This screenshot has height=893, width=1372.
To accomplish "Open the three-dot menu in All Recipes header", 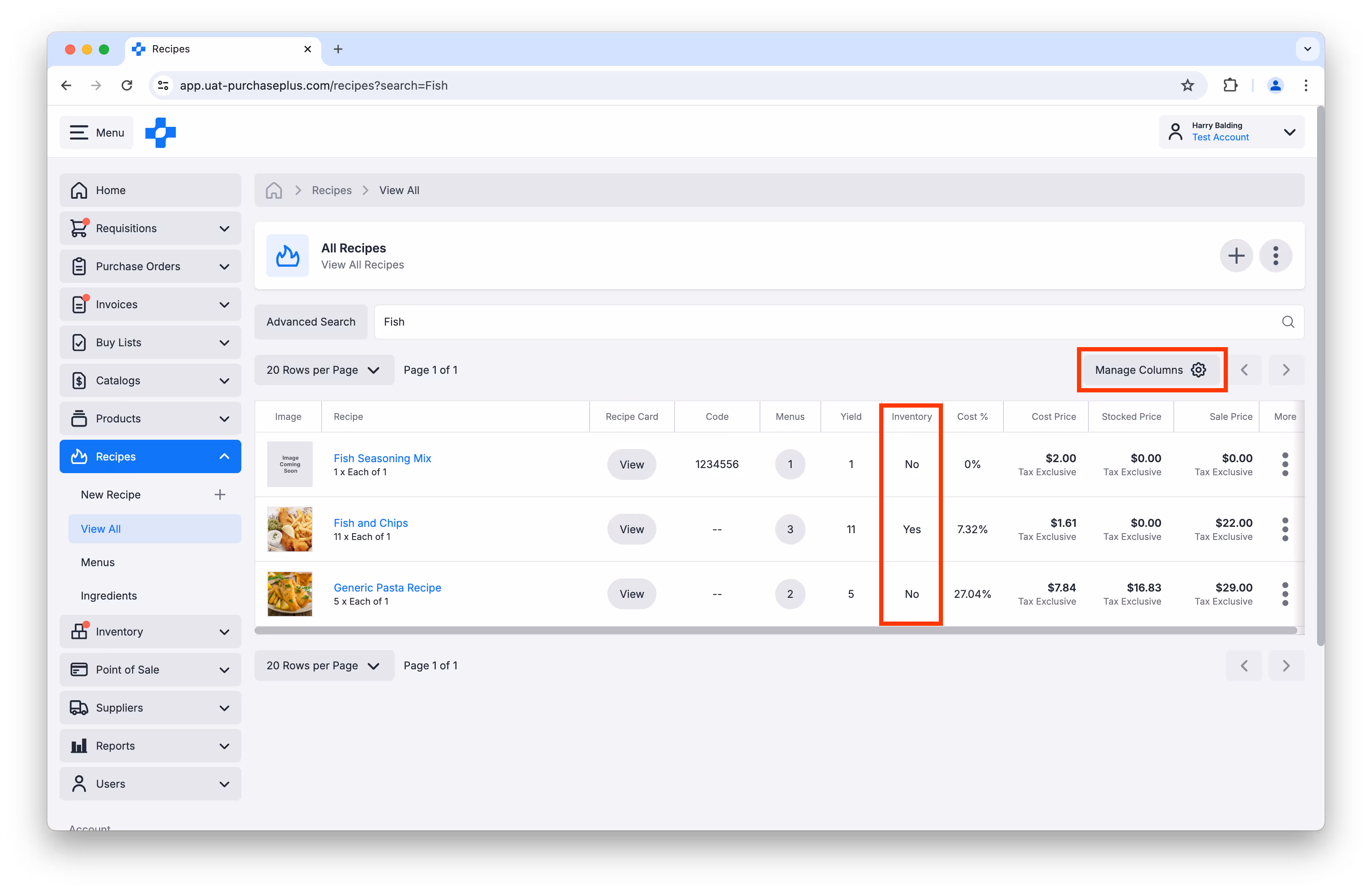I will pyautogui.click(x=1275, y=255).
